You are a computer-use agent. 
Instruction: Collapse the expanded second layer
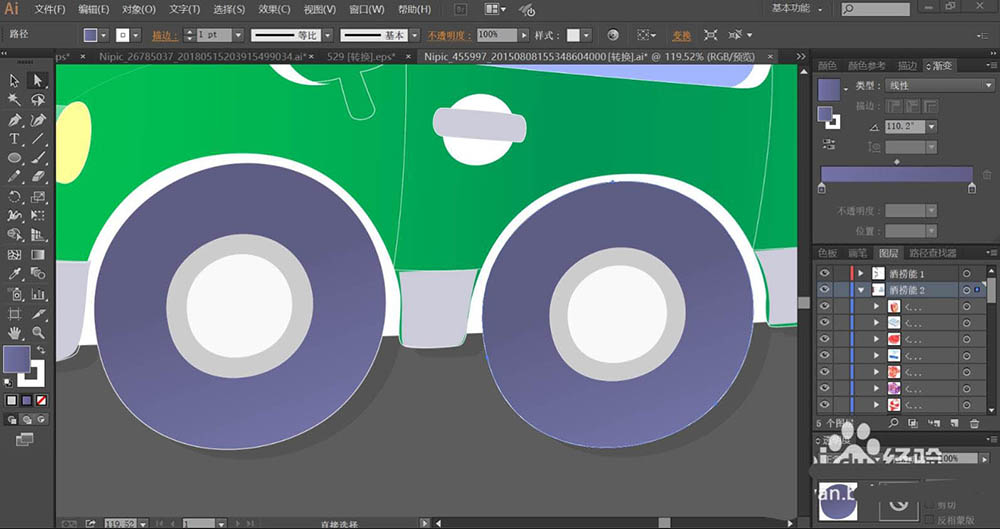[860, 290]
